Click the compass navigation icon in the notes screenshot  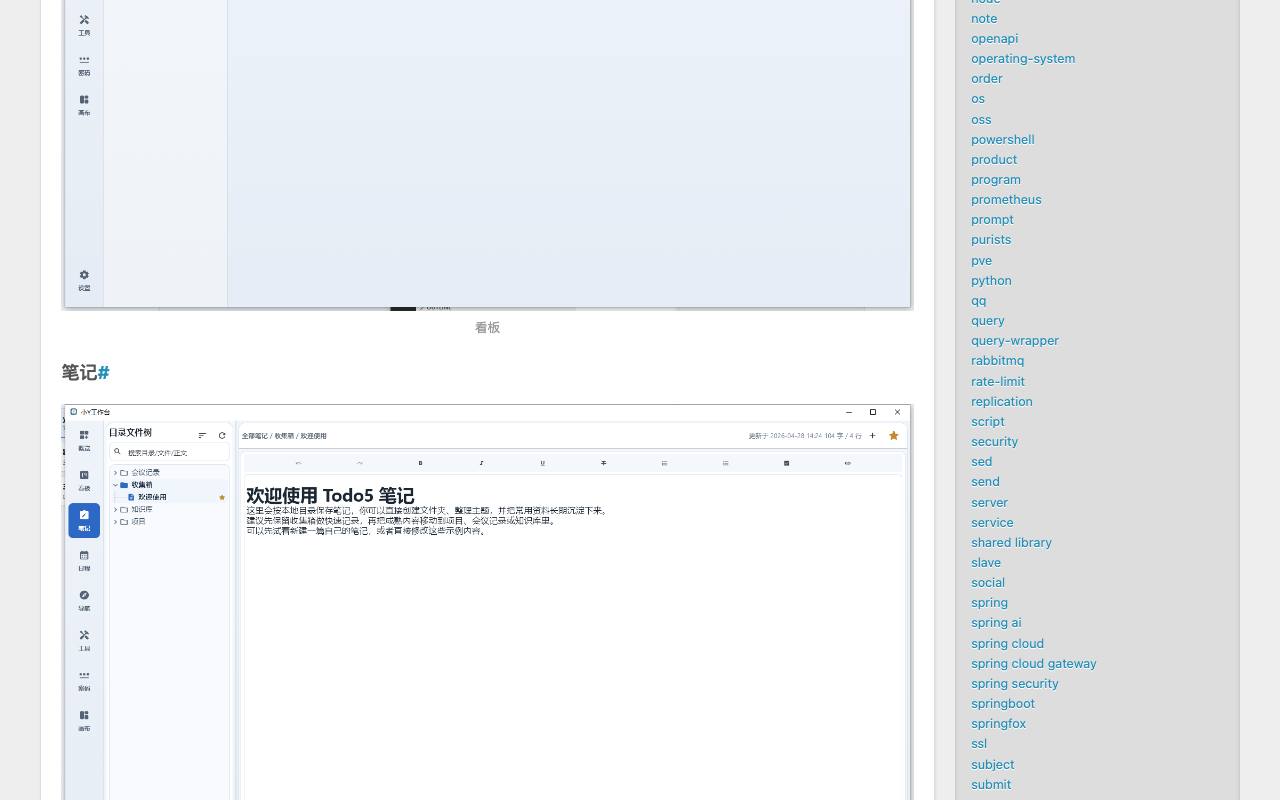tap(84, 595)
